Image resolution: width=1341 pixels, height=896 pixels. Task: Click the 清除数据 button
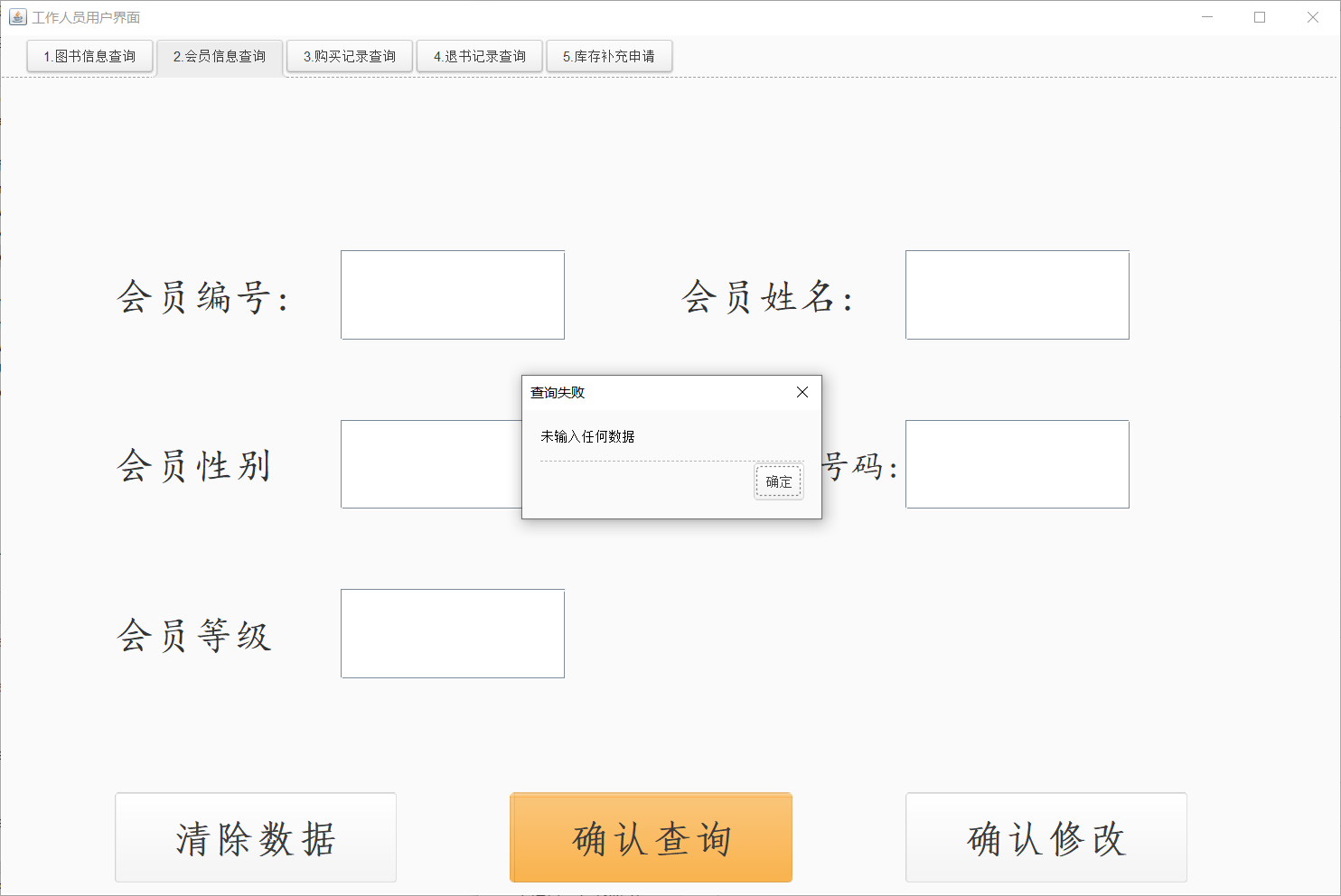click(256, 837)
